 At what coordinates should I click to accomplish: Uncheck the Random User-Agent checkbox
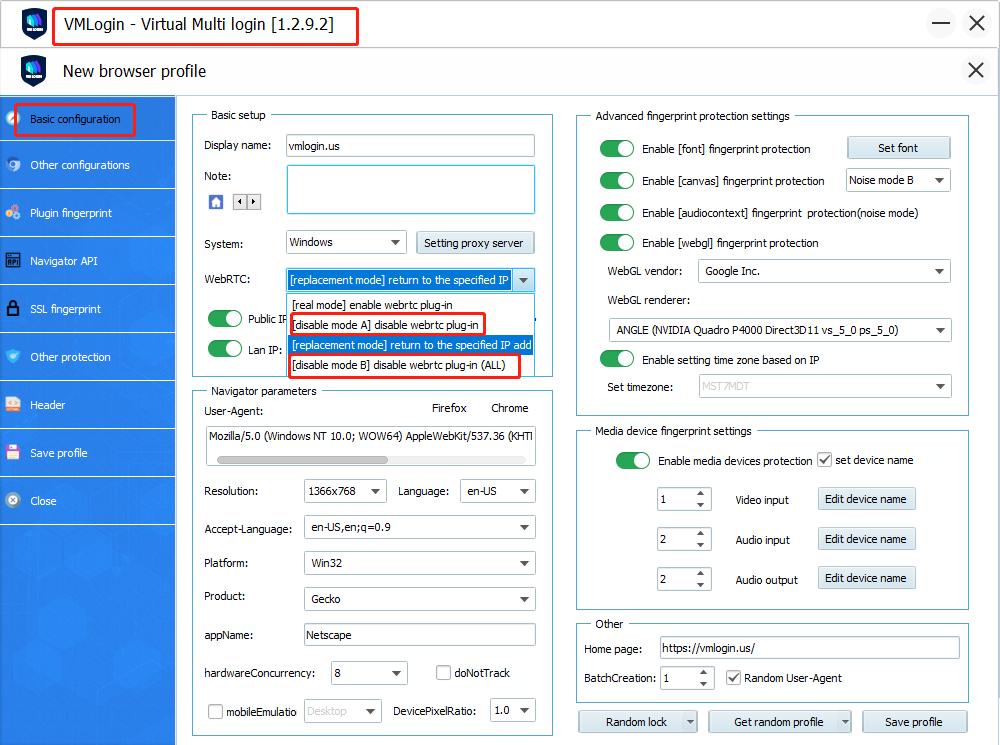pos(733,678)
